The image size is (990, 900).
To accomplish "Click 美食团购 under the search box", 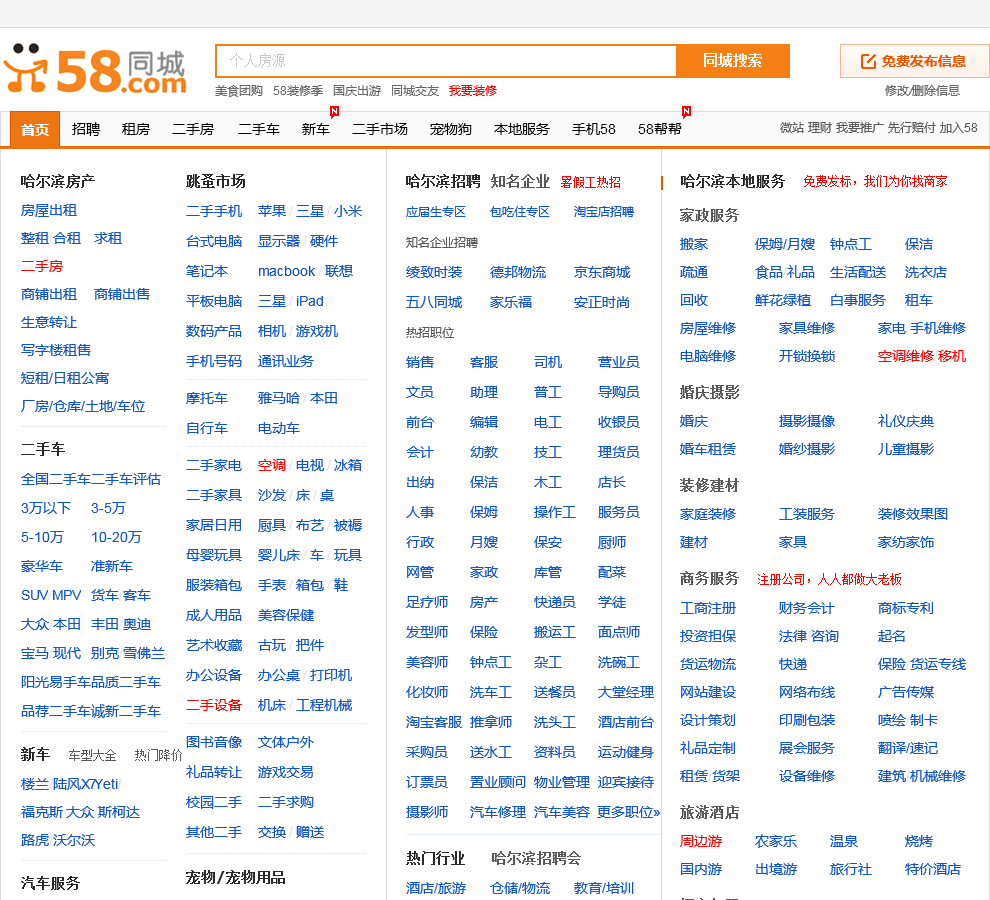I will click(239, 91).
